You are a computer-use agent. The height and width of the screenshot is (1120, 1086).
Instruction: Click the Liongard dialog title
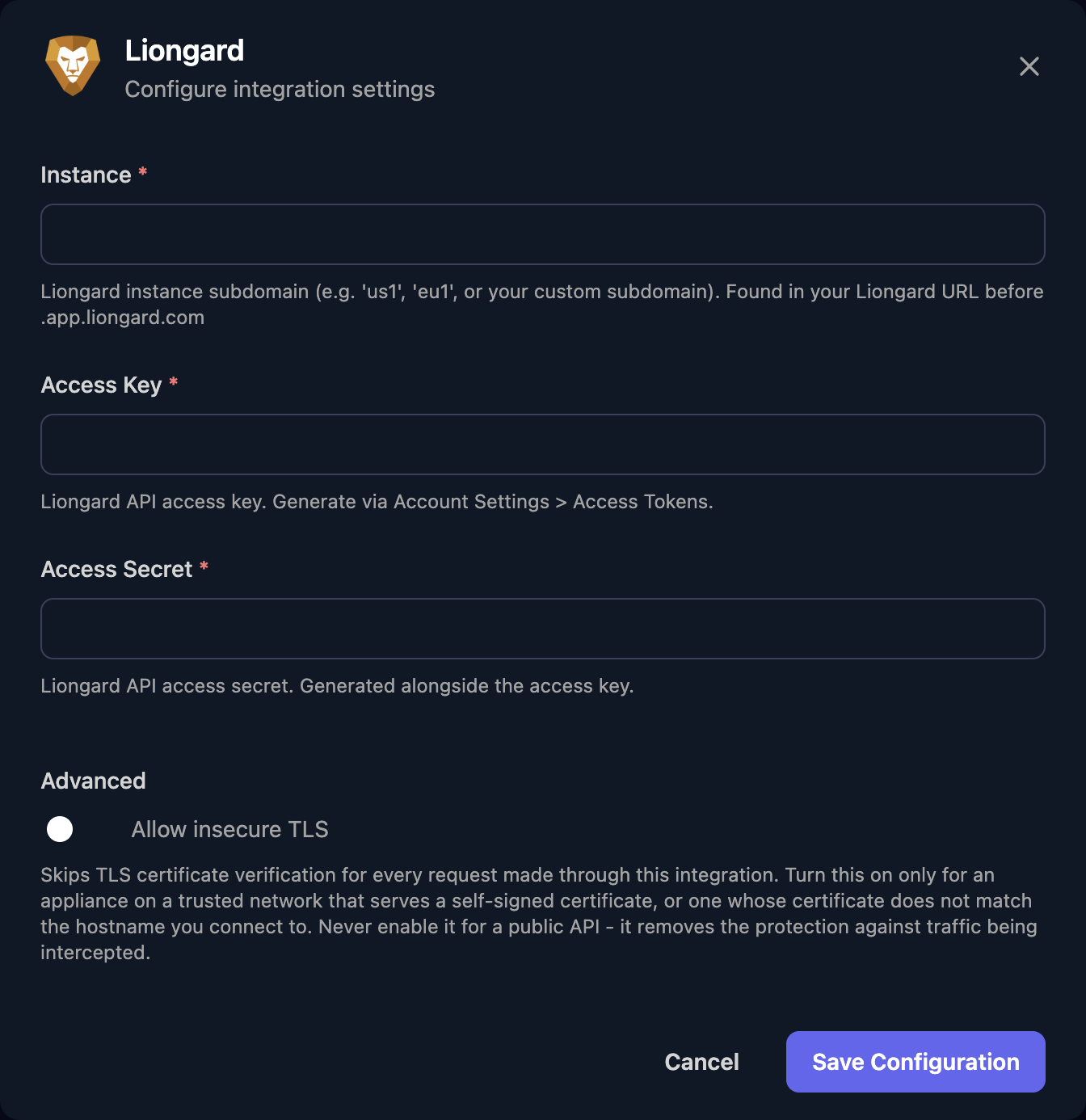184,50
